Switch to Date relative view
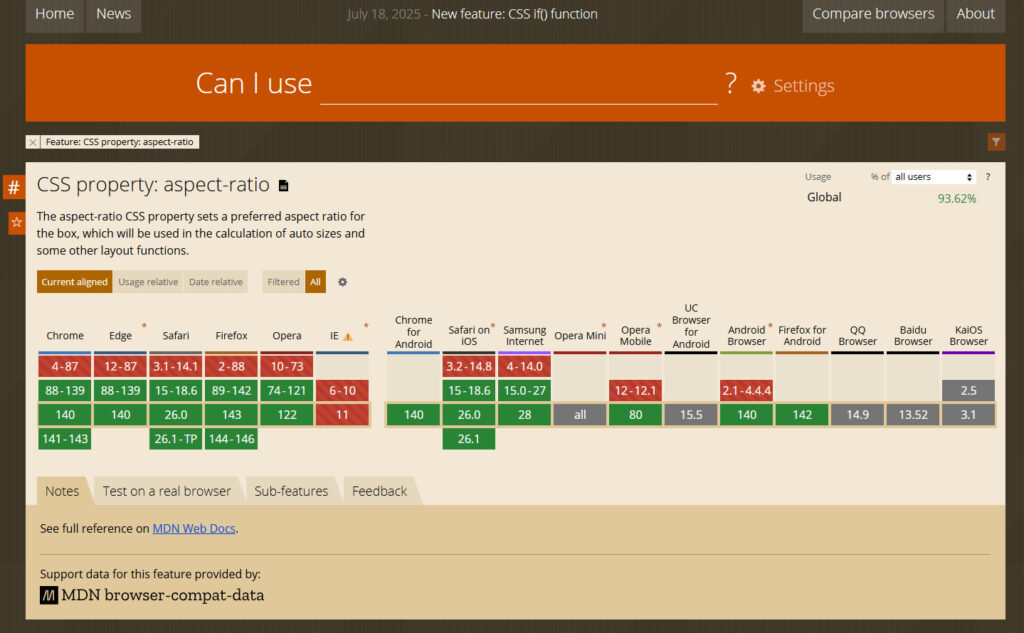1024x633 pixels. (216, 282)
